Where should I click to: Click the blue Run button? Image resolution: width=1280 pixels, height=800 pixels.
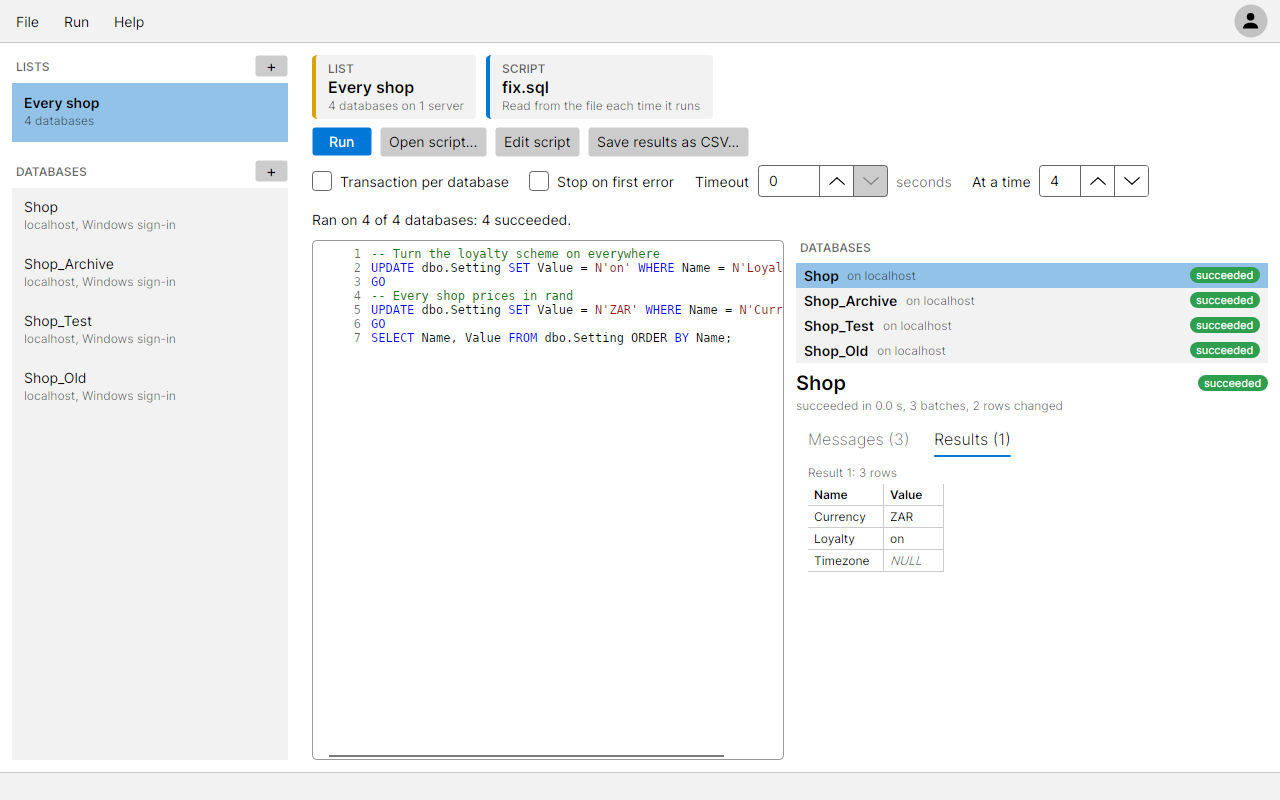point(341,142)
